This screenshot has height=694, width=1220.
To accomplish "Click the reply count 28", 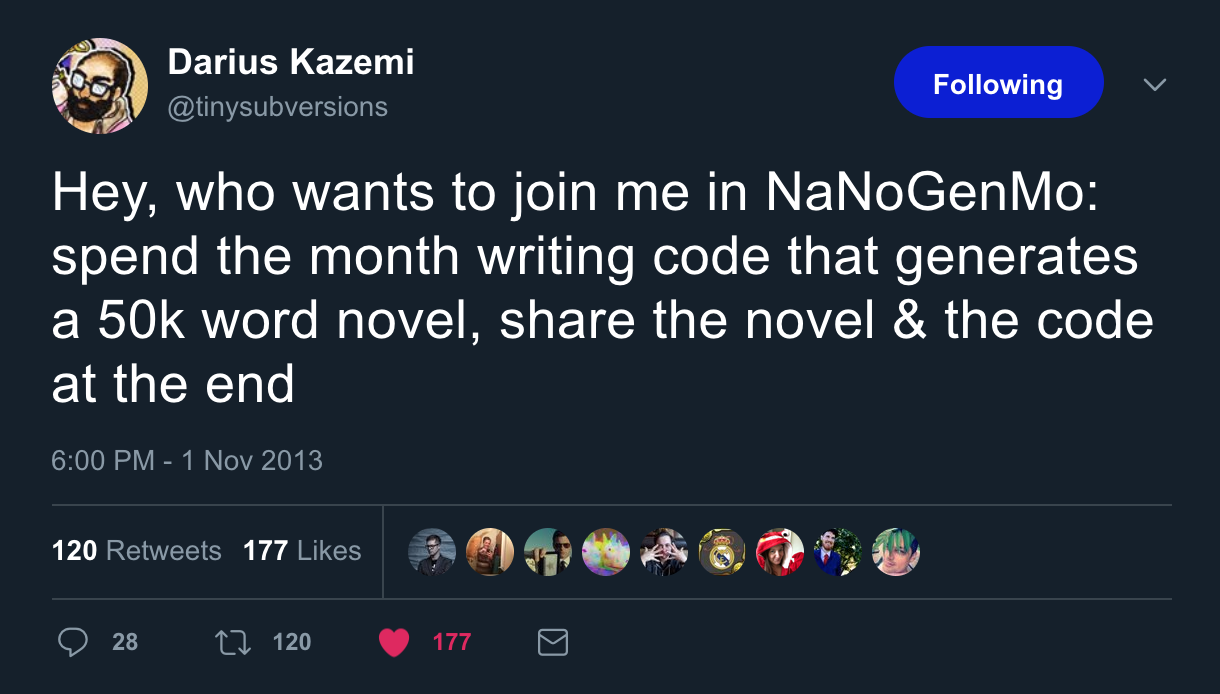I will [125, 642].
